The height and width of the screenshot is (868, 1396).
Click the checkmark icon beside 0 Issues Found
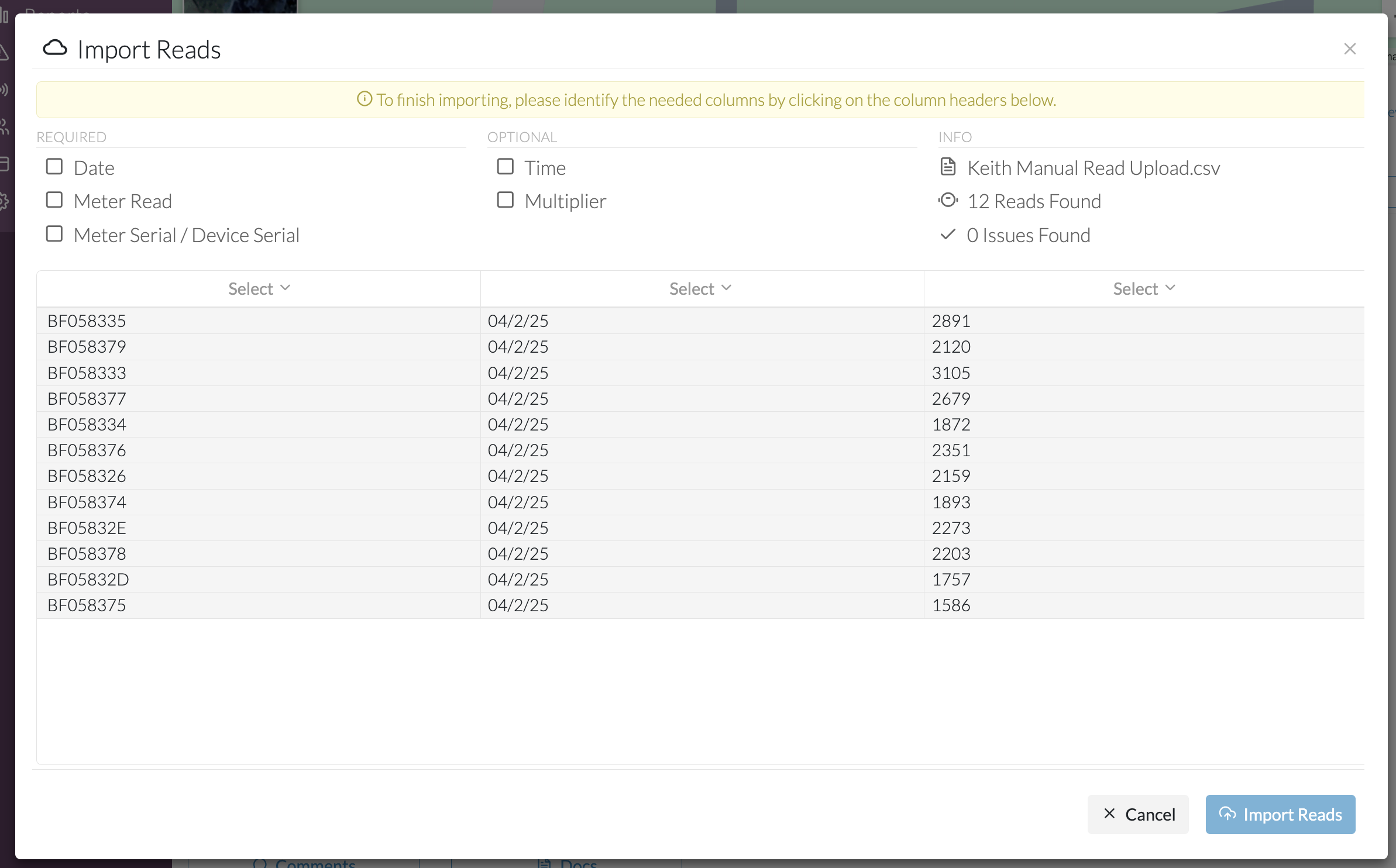[948, 234]
